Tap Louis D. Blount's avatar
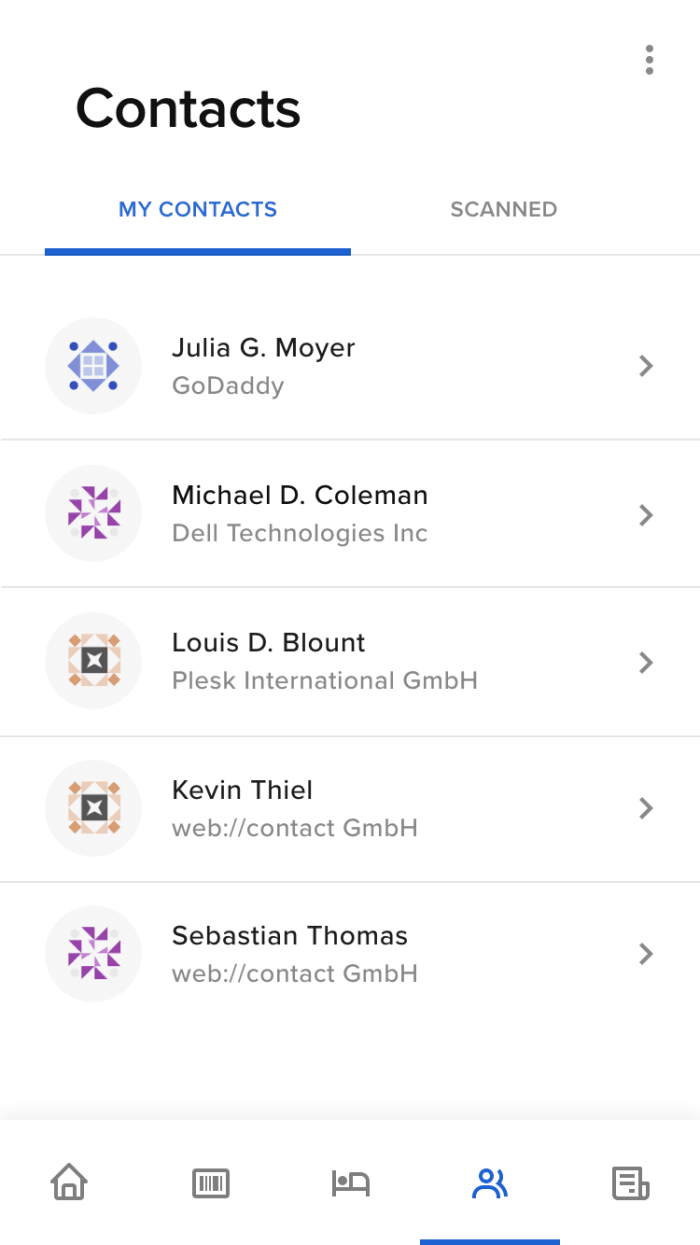Screen dimensions: 700x1245 pyautogui.click(x=93, y=661)
